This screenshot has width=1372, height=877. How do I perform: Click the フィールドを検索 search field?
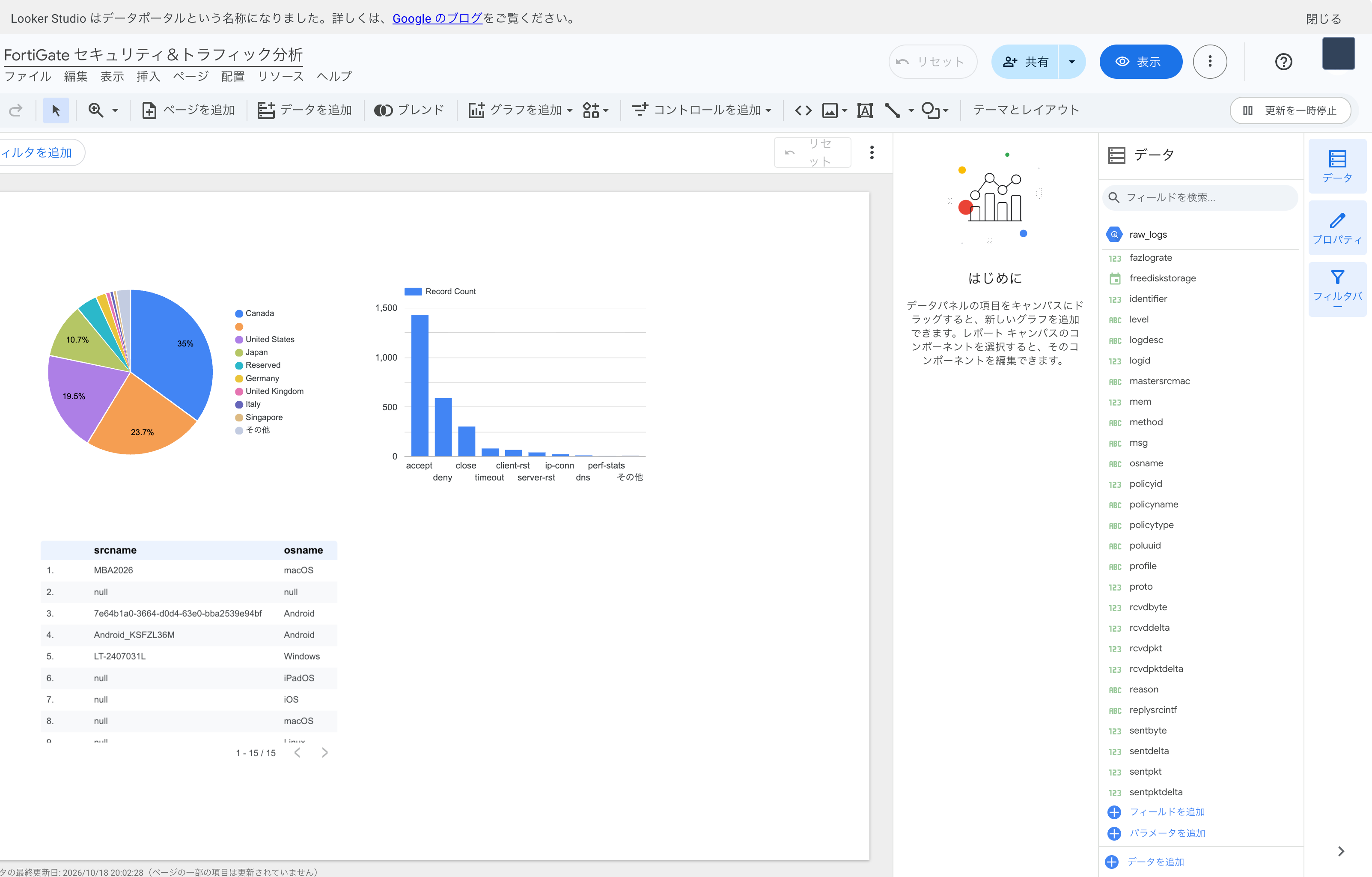point(1200,197)
